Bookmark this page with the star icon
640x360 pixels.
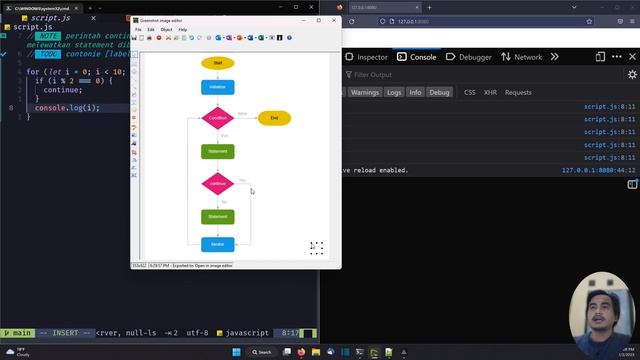pyautogui.click(x=589, y=21)
